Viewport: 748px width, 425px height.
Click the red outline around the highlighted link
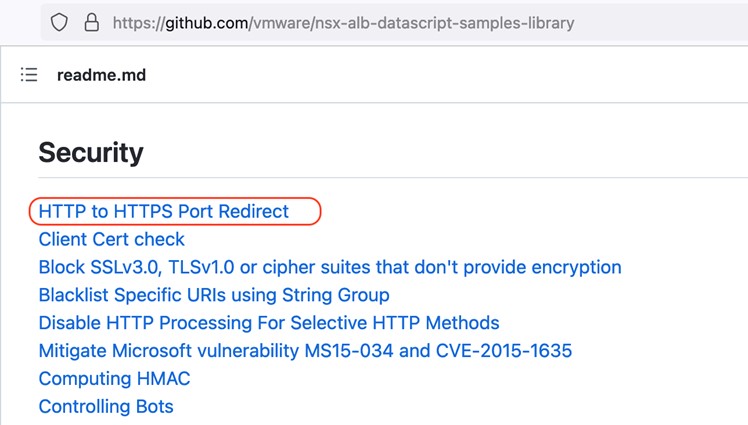click(x=319, y=211)
